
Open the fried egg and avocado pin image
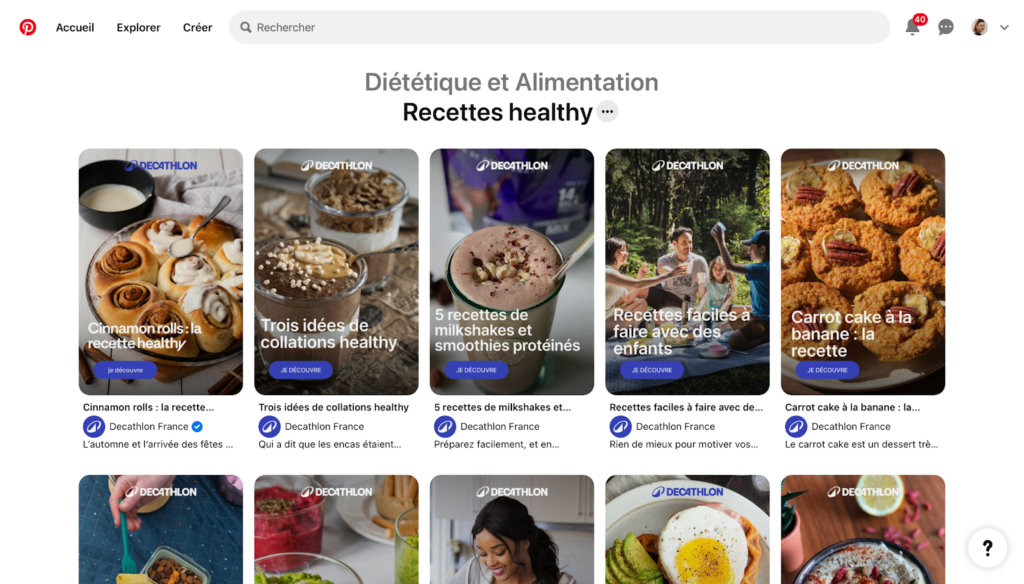click(687, 529)
